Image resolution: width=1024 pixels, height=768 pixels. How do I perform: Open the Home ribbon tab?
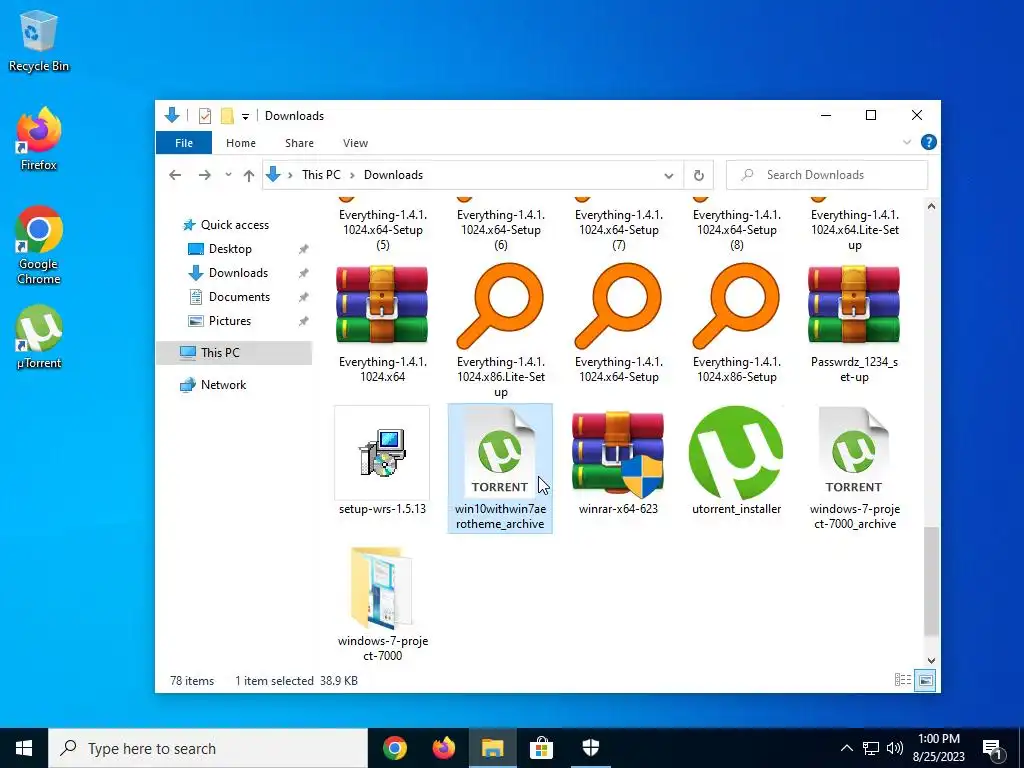click(x=241, y=143)
